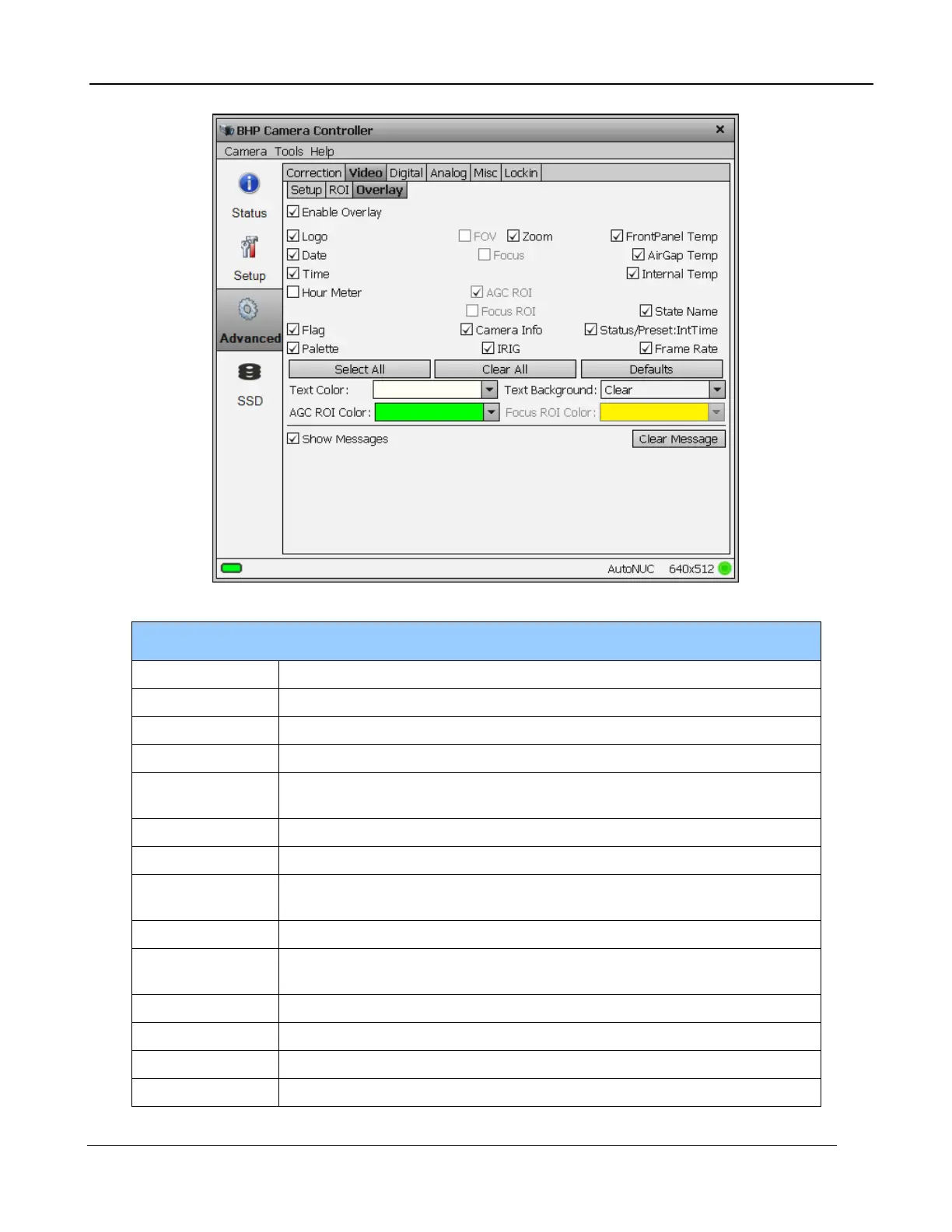The width and height of the screenshot is (952, 1232).
Task: Open the Help menu
Action: [322, 152]
